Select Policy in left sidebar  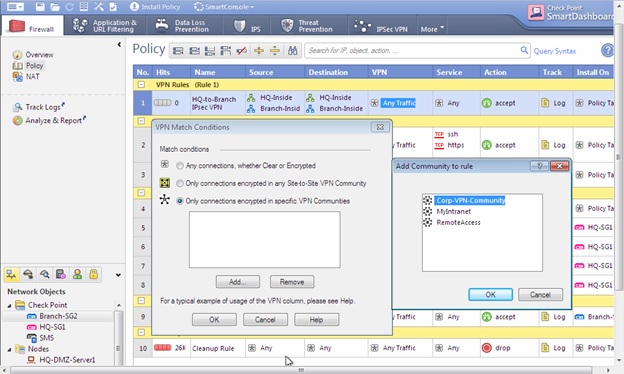pyautogui.click(x=34, y=66)
